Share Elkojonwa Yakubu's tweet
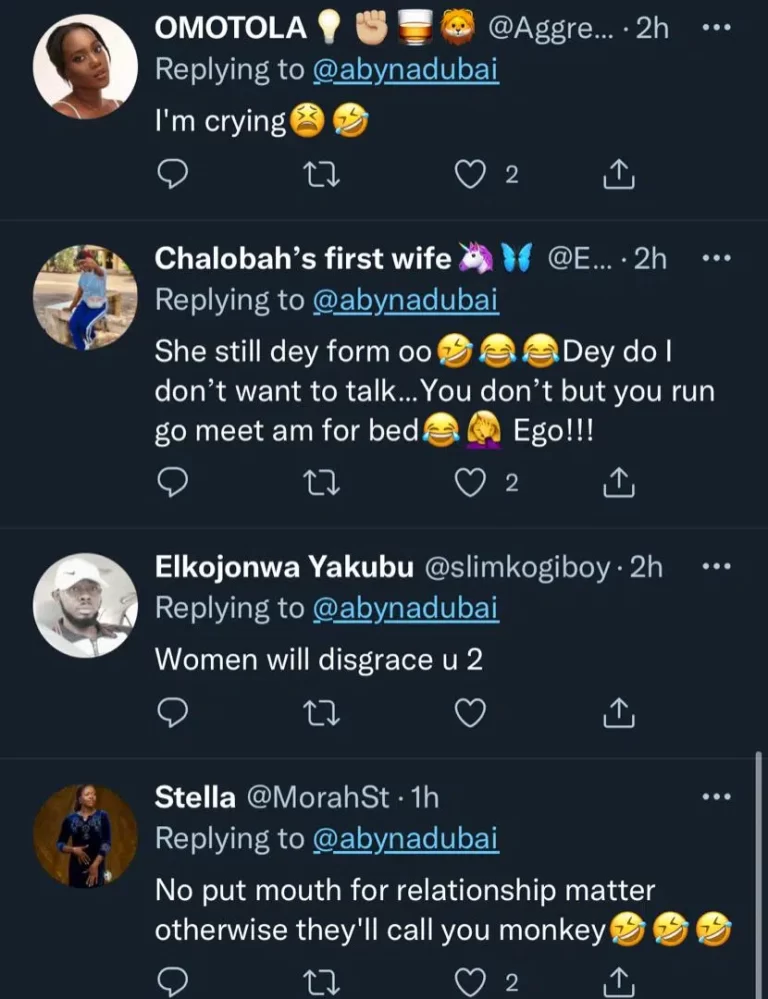 [x=619, y=714]
